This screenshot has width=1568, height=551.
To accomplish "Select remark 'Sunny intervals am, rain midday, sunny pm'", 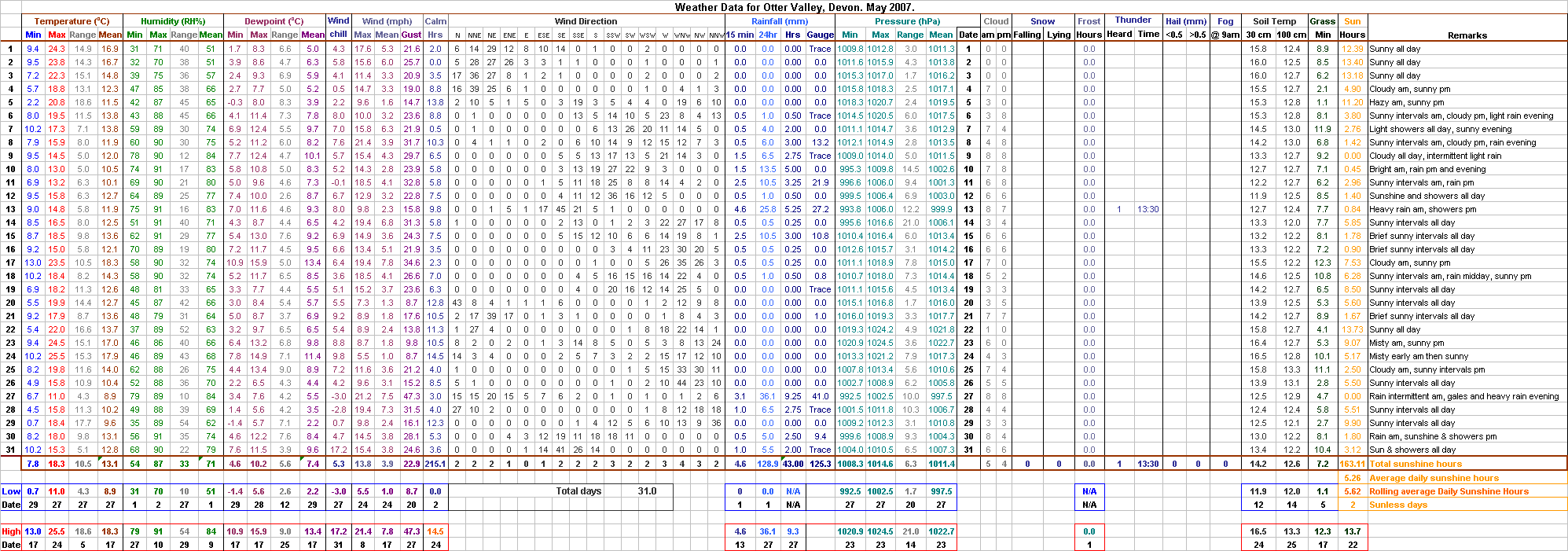I will (x=1450, y=276).
